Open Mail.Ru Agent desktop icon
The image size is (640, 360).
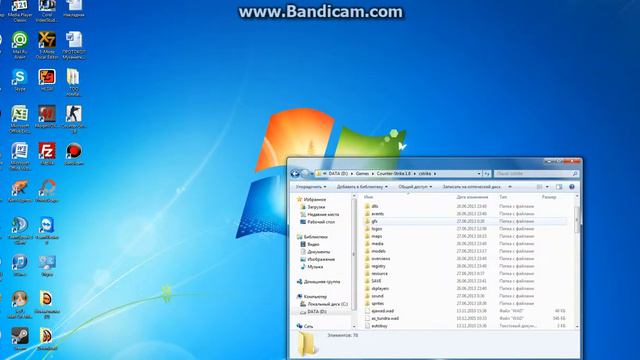(19, 45)
